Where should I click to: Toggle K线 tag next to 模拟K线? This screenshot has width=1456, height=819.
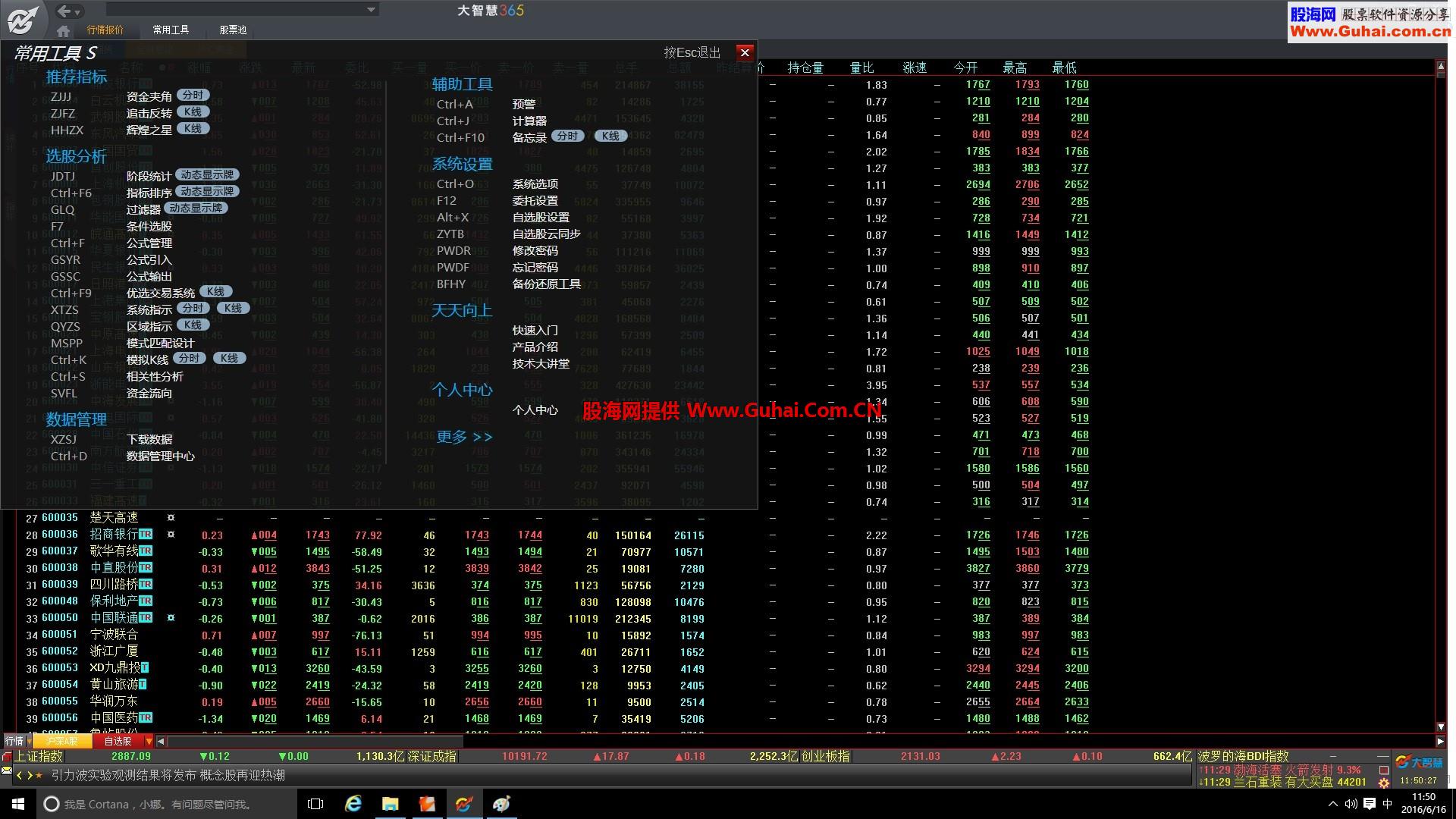coord(229,359)
